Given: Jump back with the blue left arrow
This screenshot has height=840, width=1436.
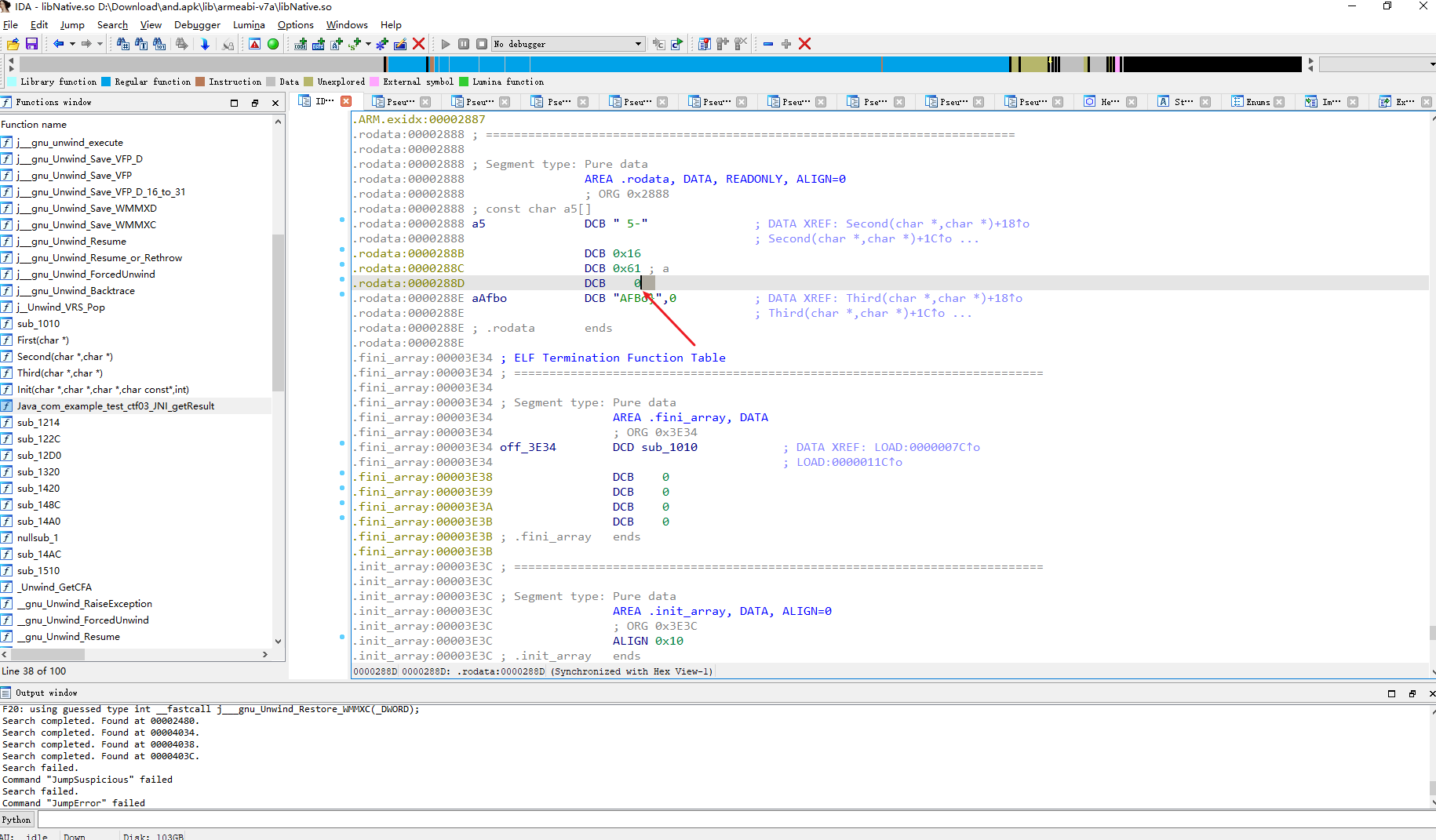Looking at the screenshot, I should point(59,44).
